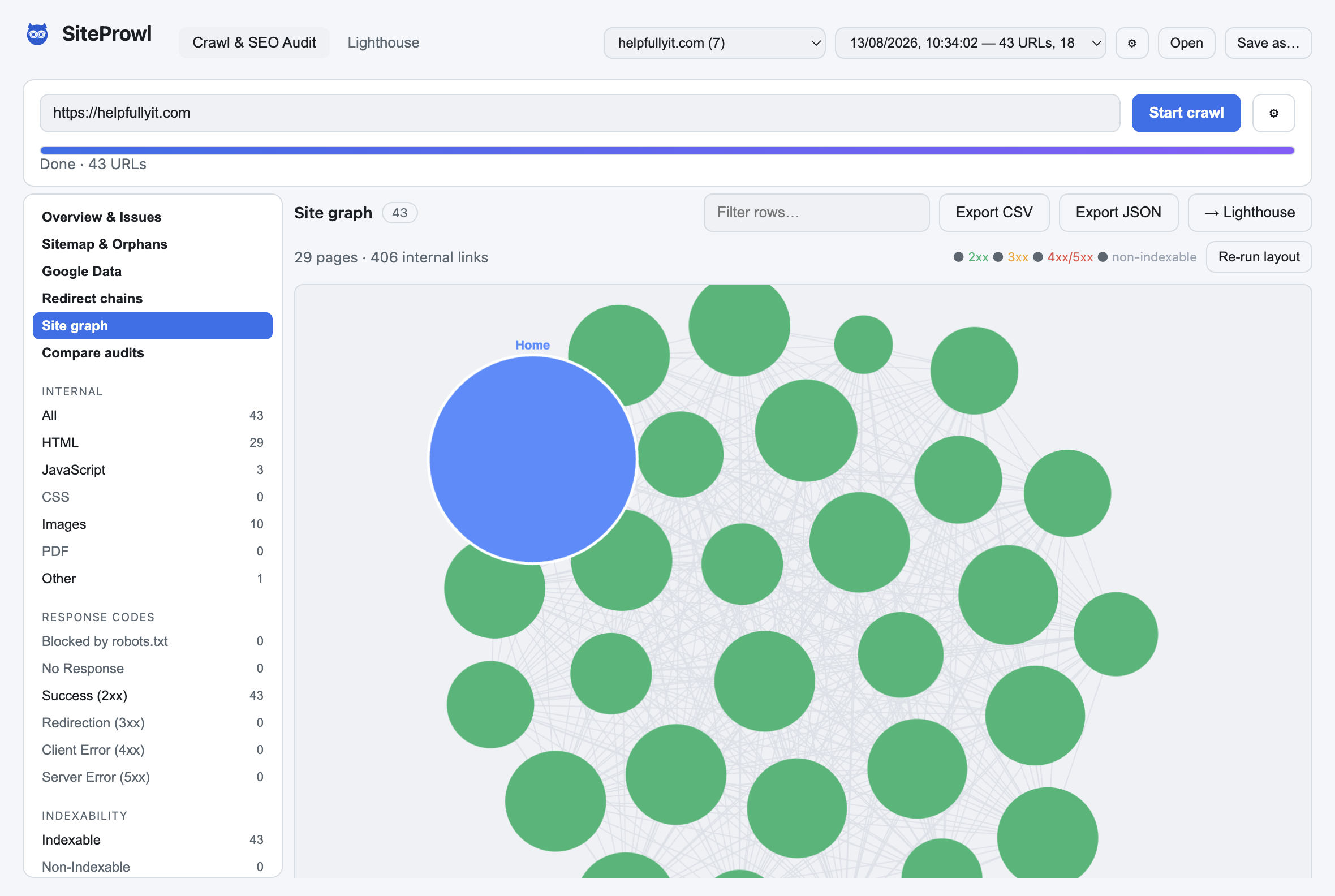Open Sitemap & Orphans section

[153, 244]
